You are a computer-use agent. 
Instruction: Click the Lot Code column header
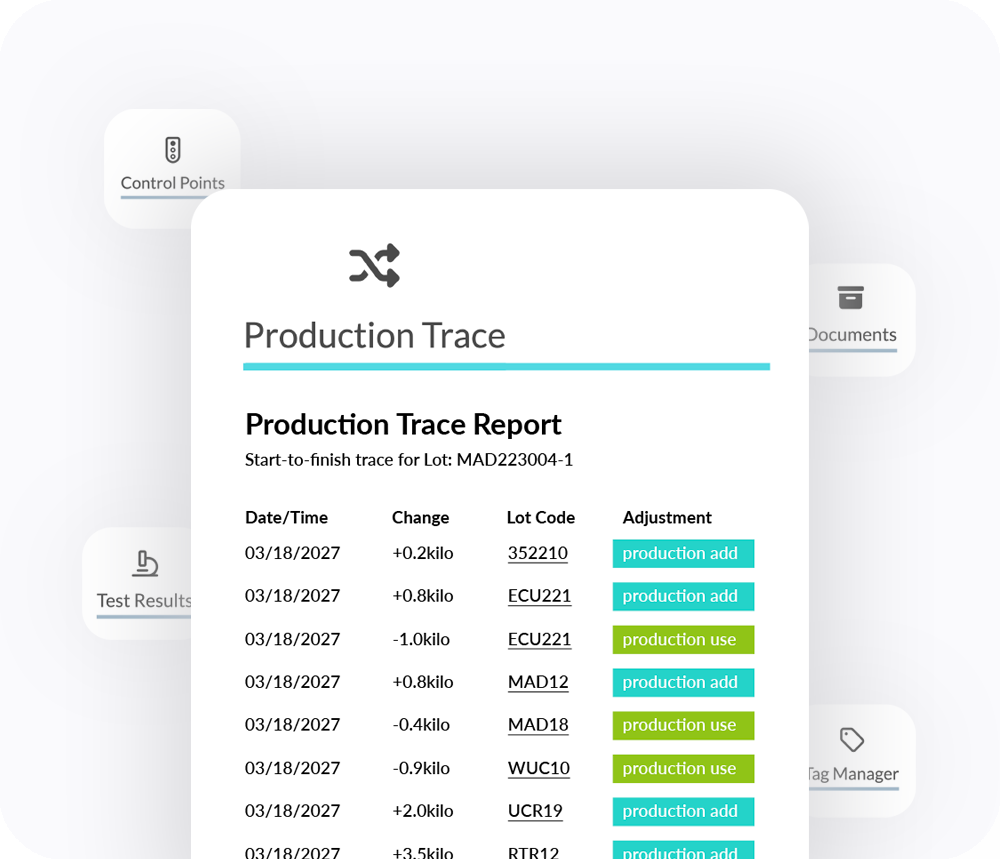[x=540, y=517]
